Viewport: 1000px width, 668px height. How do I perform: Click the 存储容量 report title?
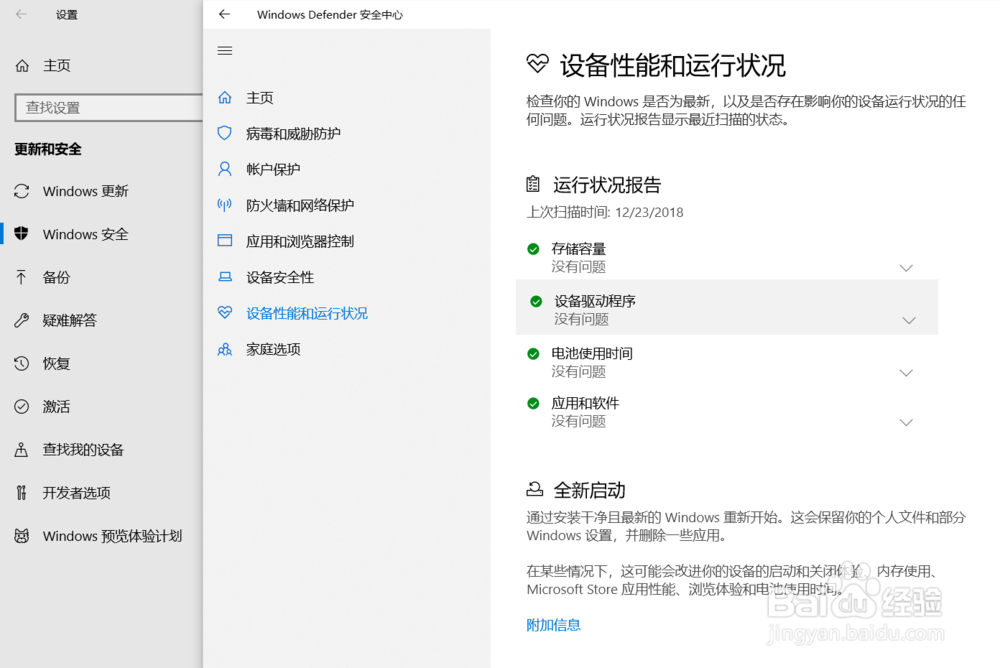578,249
